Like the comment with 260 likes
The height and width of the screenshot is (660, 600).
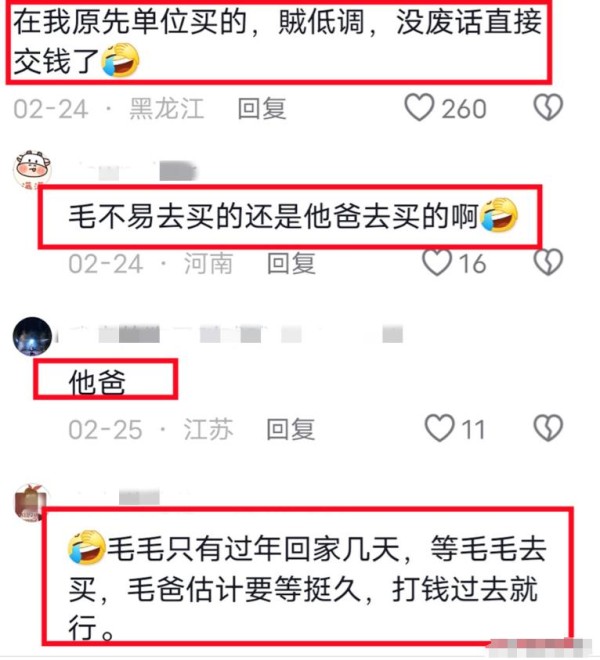pos(419,107)
